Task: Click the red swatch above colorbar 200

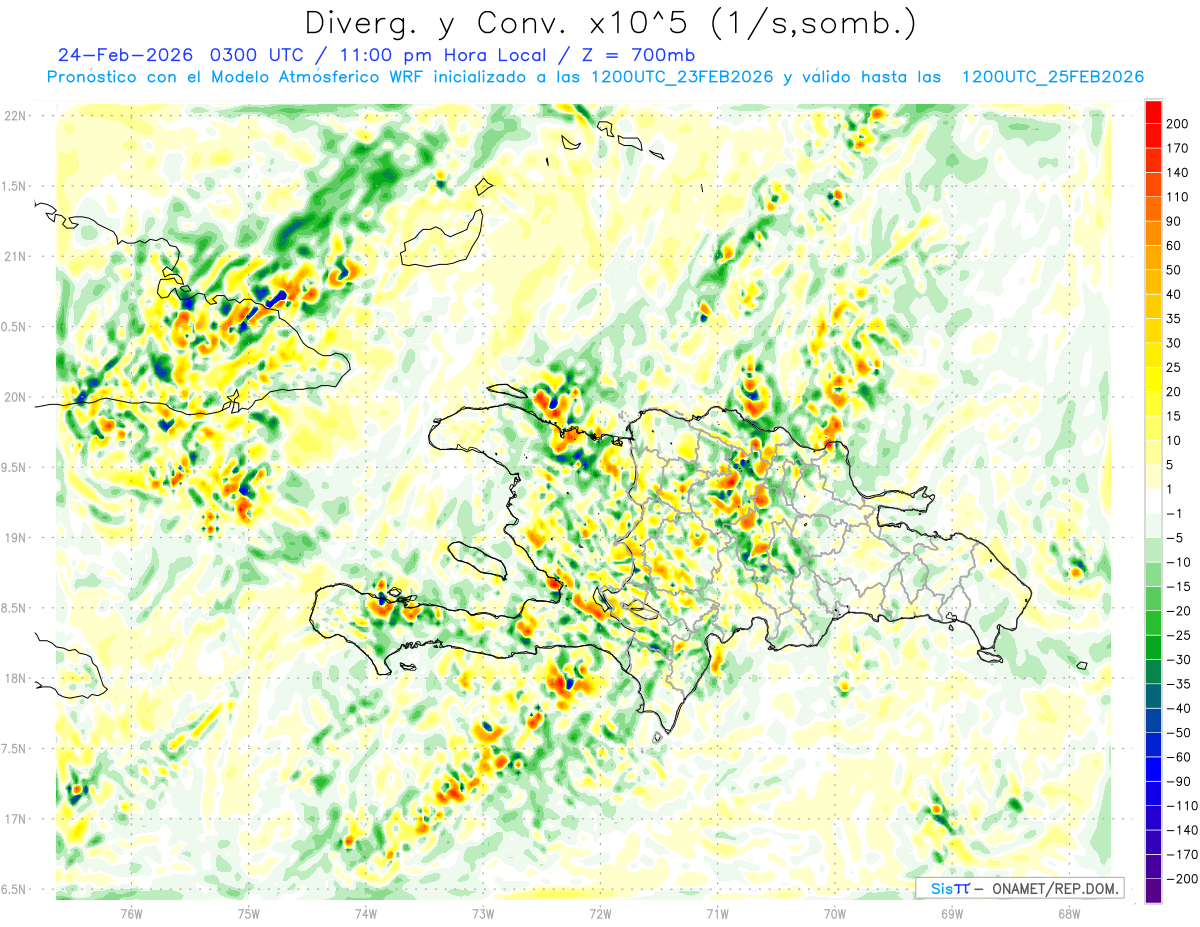Action: point(1153,111)
